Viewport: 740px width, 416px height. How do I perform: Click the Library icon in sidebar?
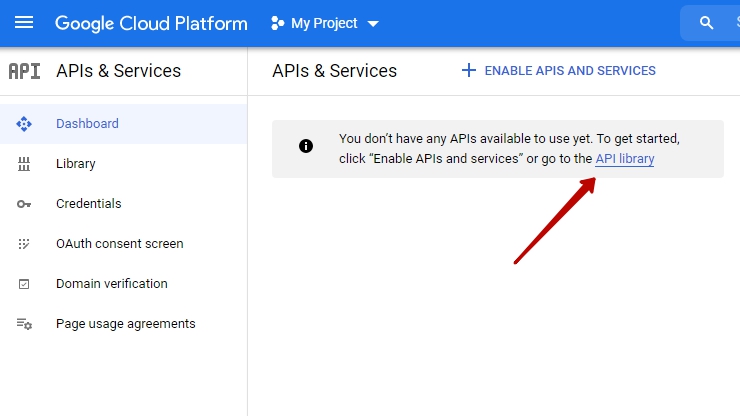click(24, 164)
